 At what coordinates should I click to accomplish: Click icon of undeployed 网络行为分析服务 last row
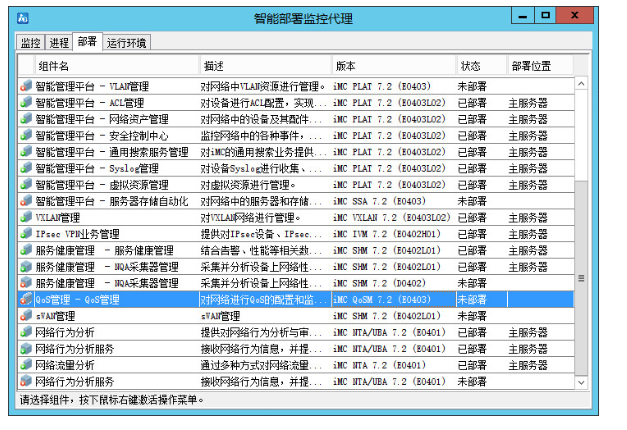[x=26, y=381]
